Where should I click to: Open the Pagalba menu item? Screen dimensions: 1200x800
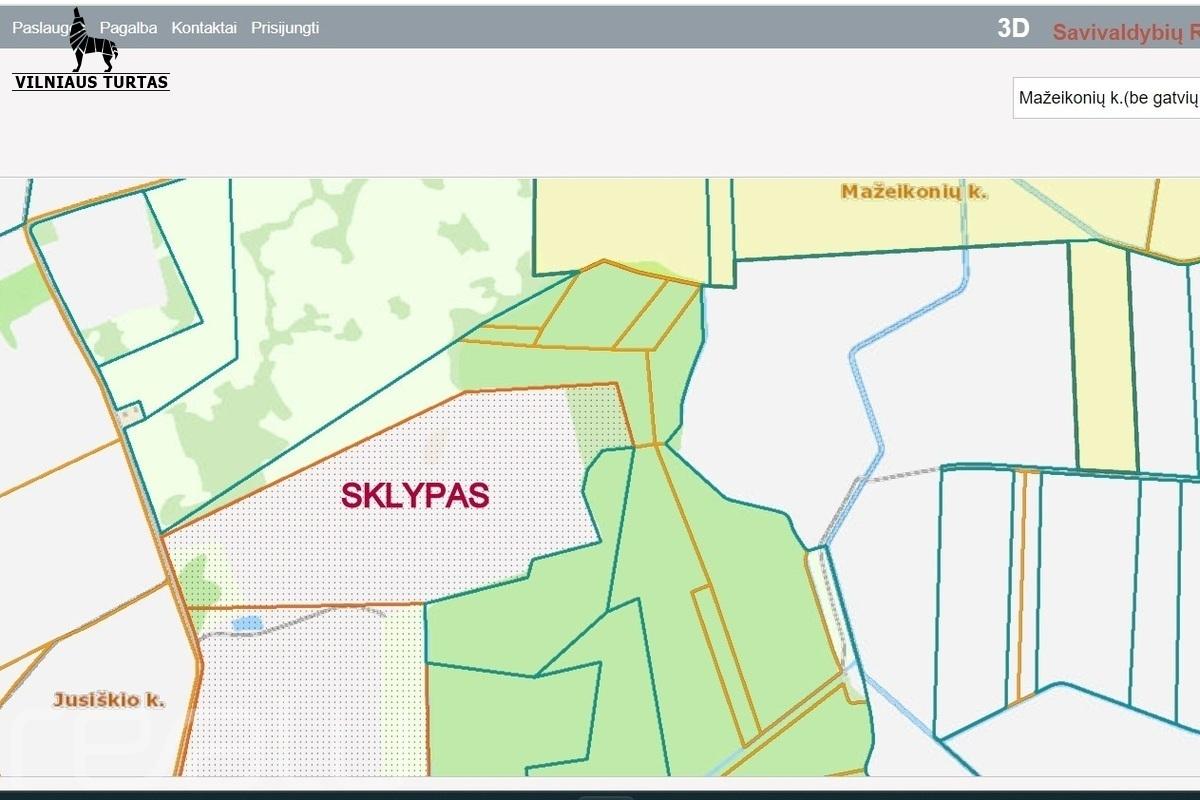tap(129, 28)
